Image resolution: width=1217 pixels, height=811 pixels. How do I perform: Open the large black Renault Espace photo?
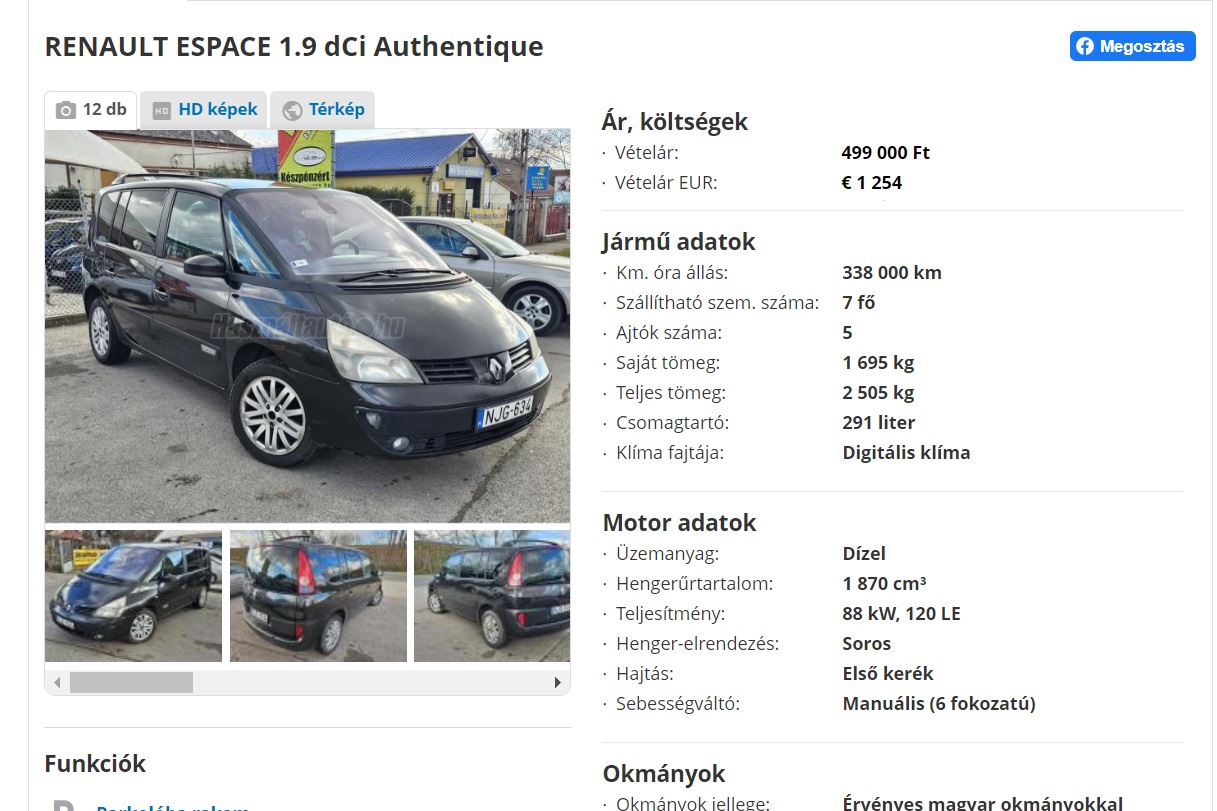tap(307, 326)
